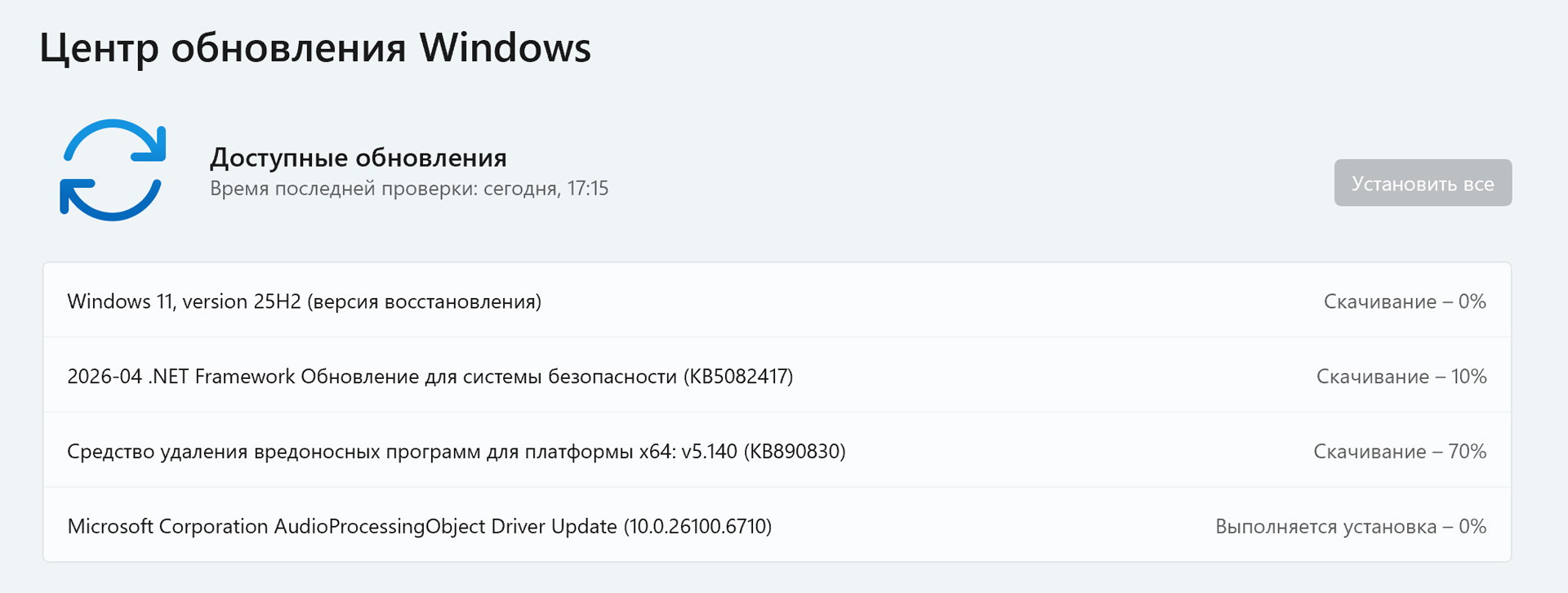Viewport: 1568px width, 593px height.
Task: Click the Время последней проверки label
Action: tap(343, 189)
